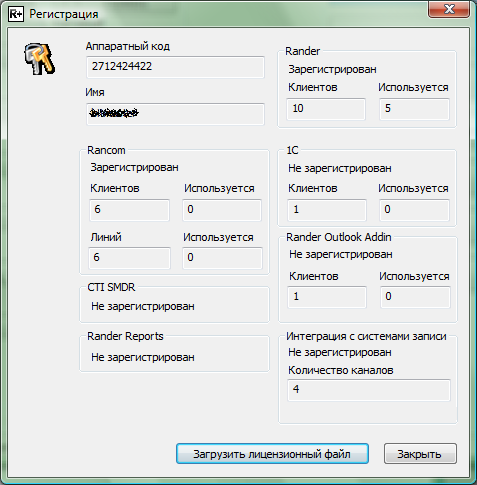The height and width of the screenshot is (485, 477).
Task: Click Не зарегистрирован under Rander Outlook Addin
Action: [x=341, y=254]
